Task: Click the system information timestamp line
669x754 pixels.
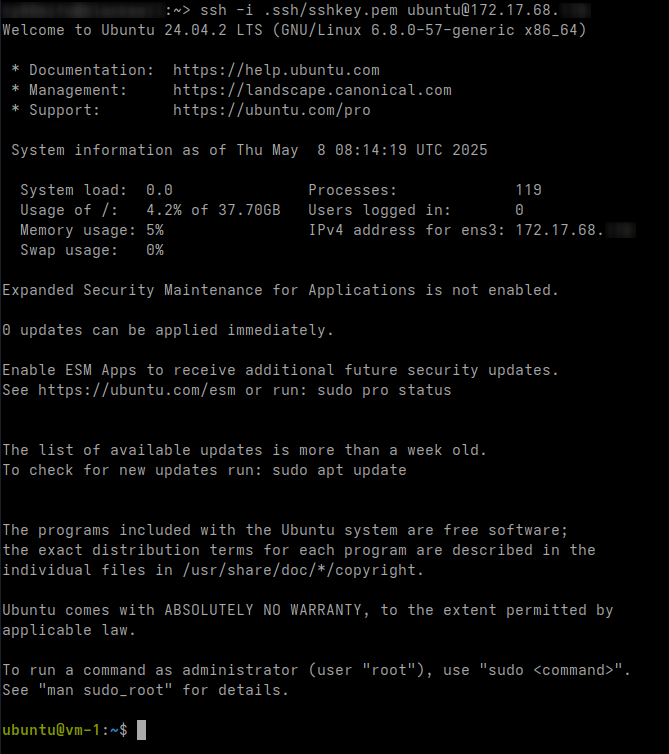Action: (249, 150)
